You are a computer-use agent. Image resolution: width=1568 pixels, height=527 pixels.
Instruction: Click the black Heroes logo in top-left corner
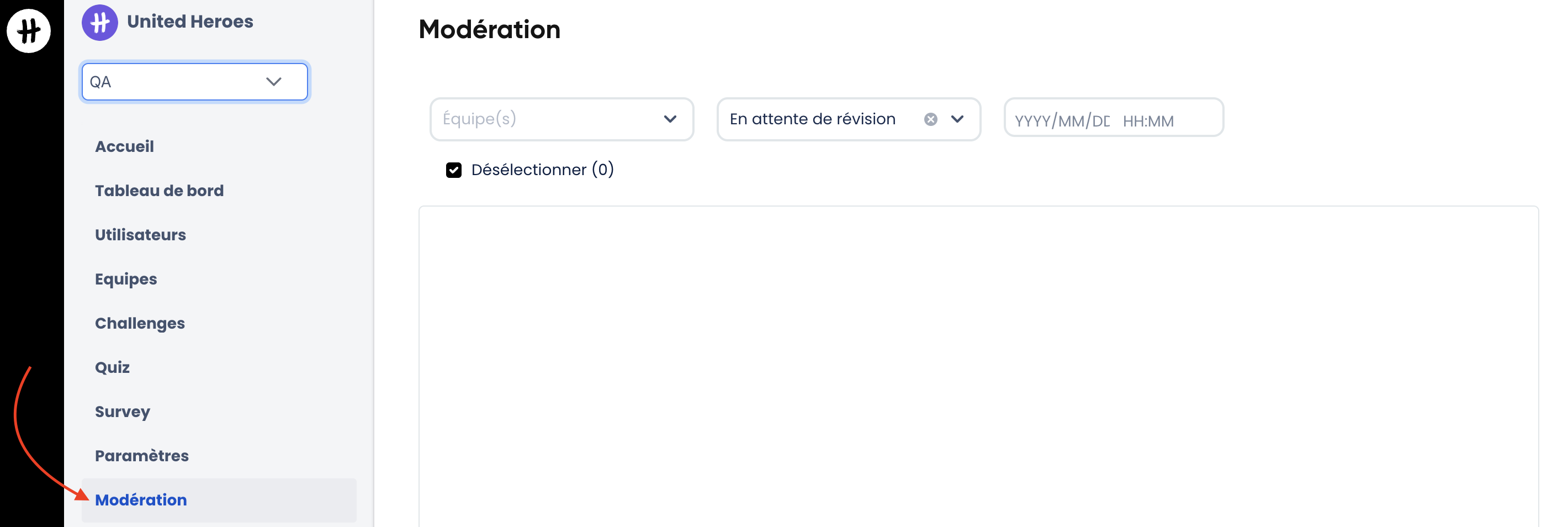tap(29, 29)
